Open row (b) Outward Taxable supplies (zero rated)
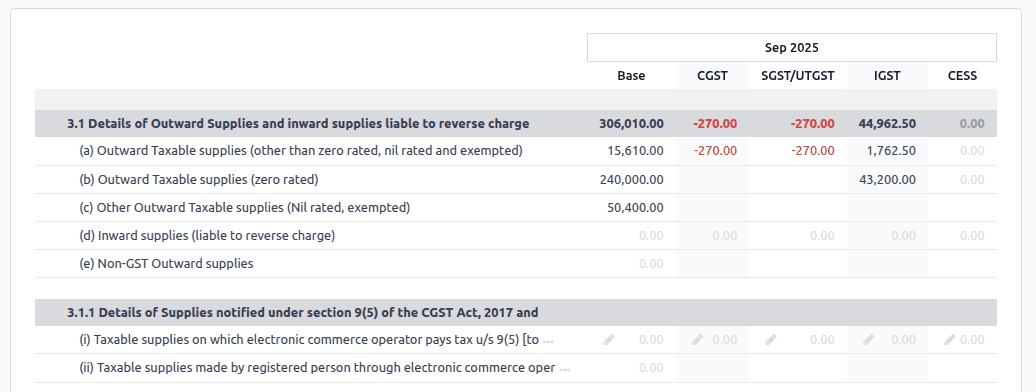 (199, 180)
